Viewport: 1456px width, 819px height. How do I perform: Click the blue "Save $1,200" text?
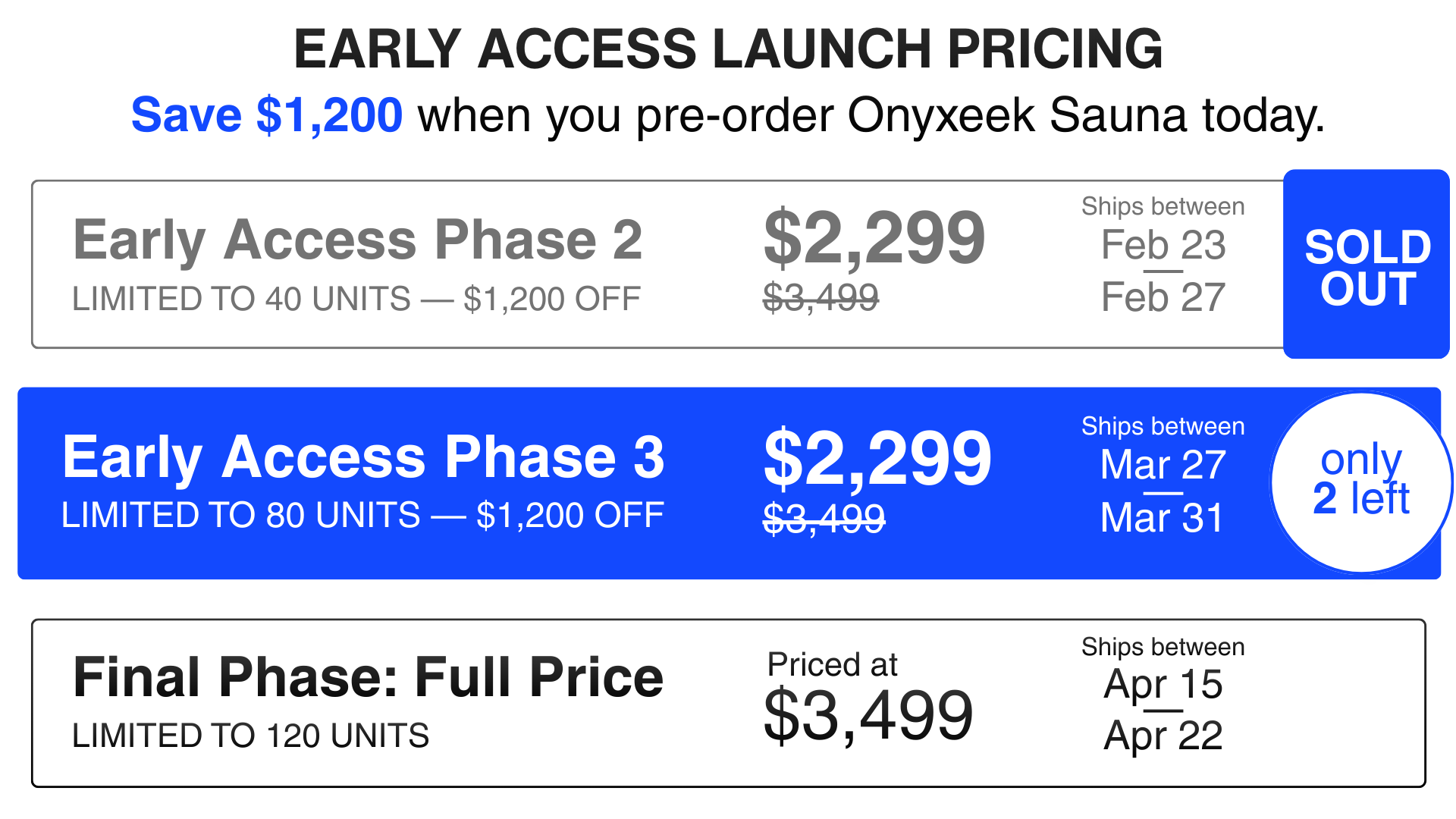pos(266,115)
